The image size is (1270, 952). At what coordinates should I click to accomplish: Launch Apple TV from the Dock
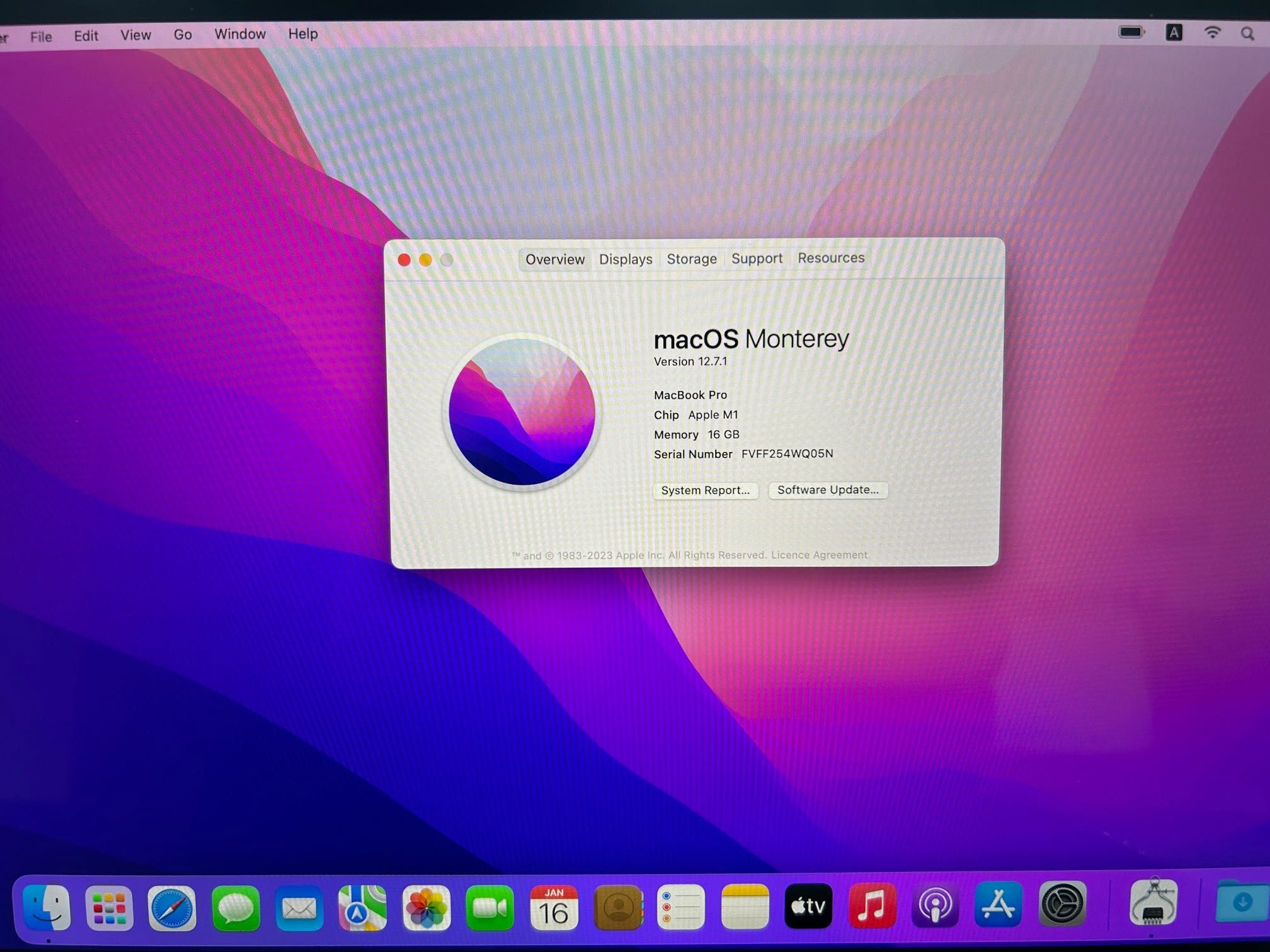[x=808, y=906]
